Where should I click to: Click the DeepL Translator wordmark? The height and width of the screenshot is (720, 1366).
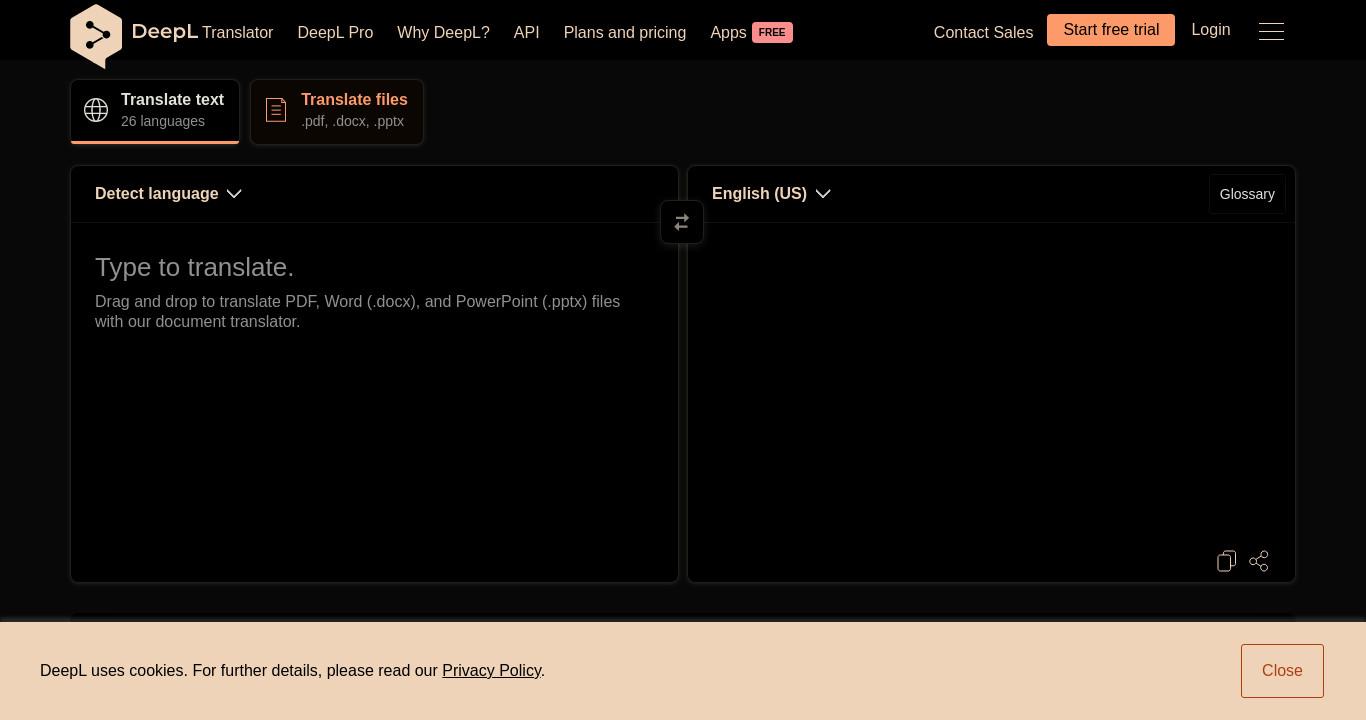tap(202, 32)
